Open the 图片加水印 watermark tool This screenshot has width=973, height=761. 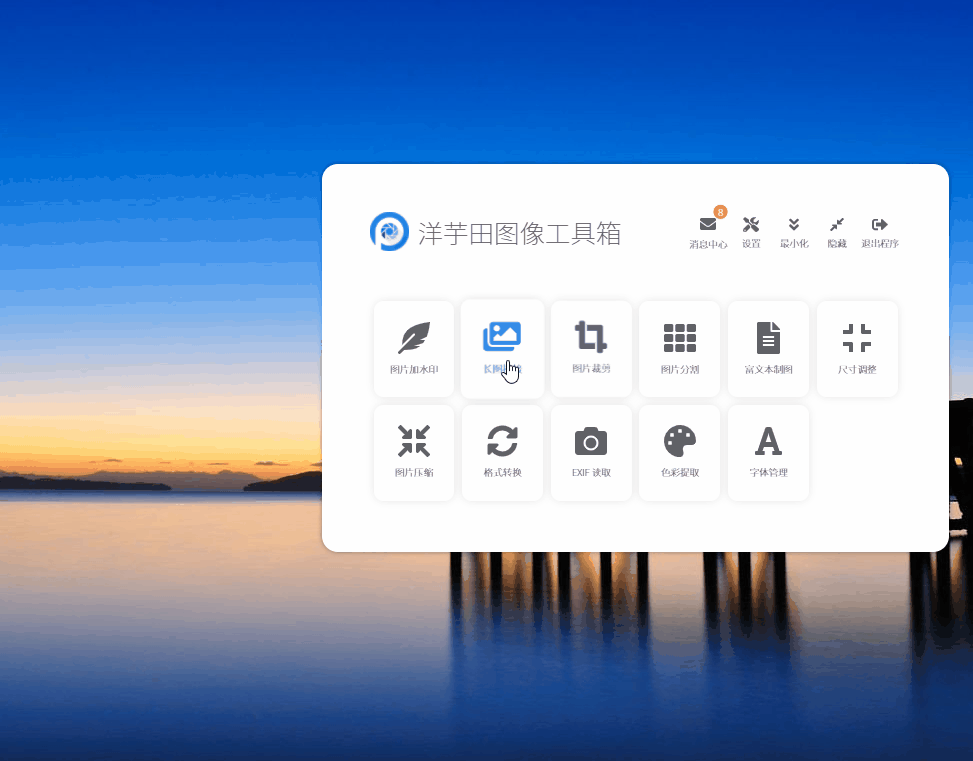pos(414,348)
